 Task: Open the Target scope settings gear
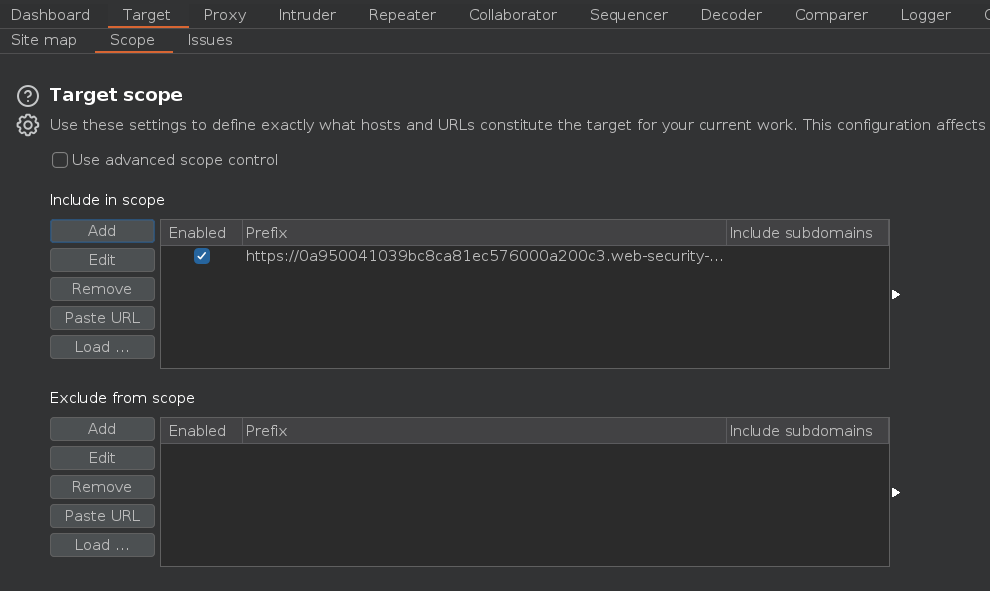(28, 125)
